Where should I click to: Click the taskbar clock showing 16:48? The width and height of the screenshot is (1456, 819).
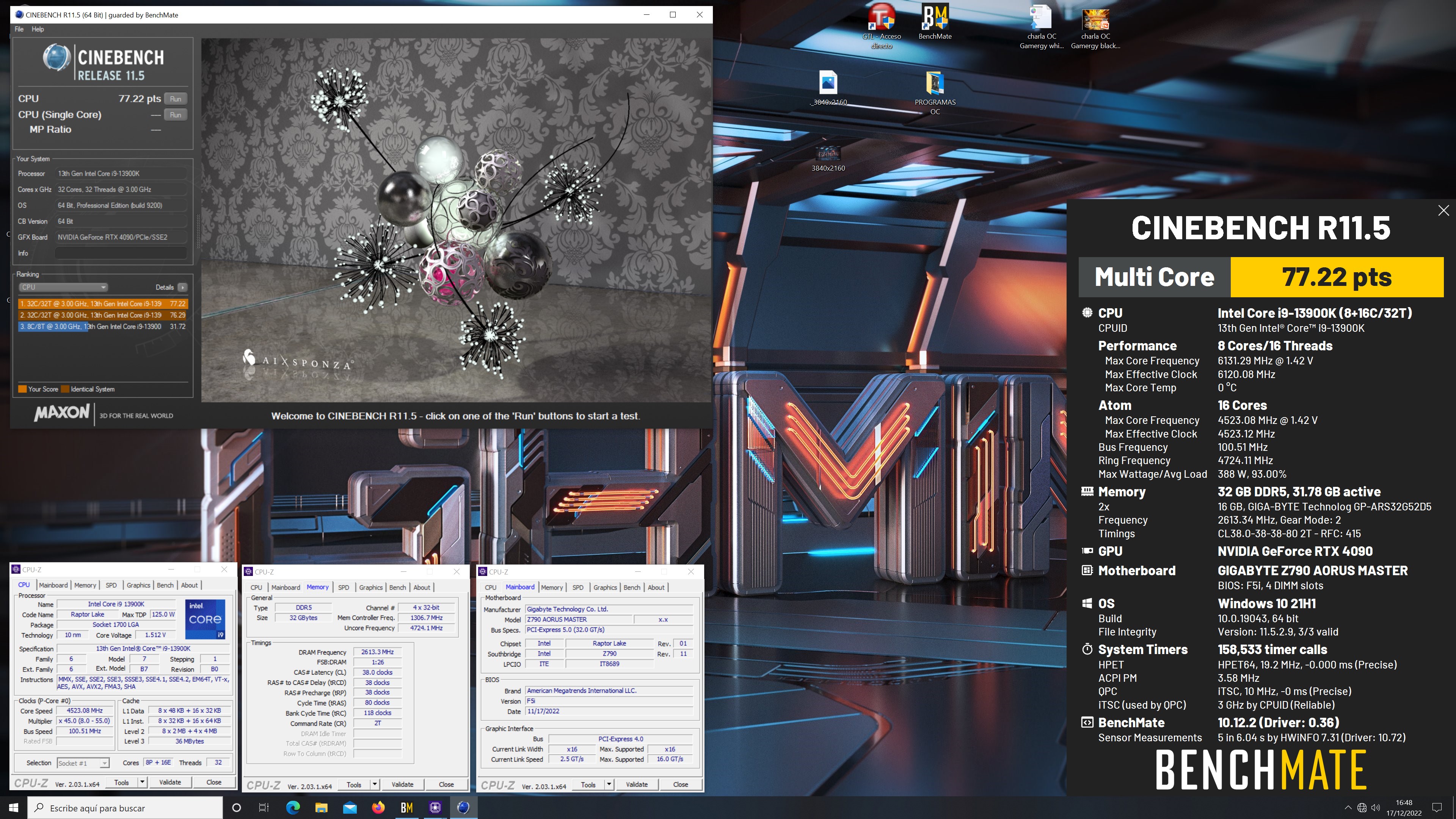(x=1404, y=808)
